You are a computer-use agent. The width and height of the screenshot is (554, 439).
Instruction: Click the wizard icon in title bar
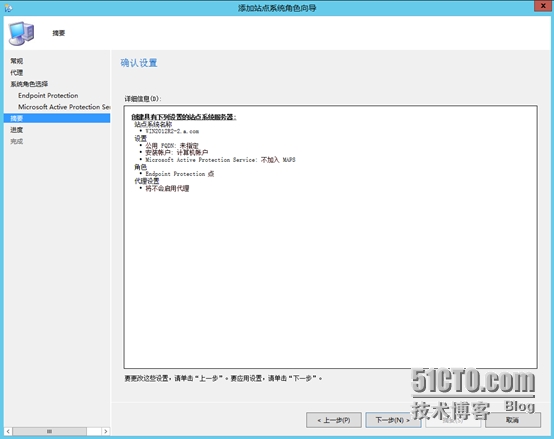tap(8, 7)
